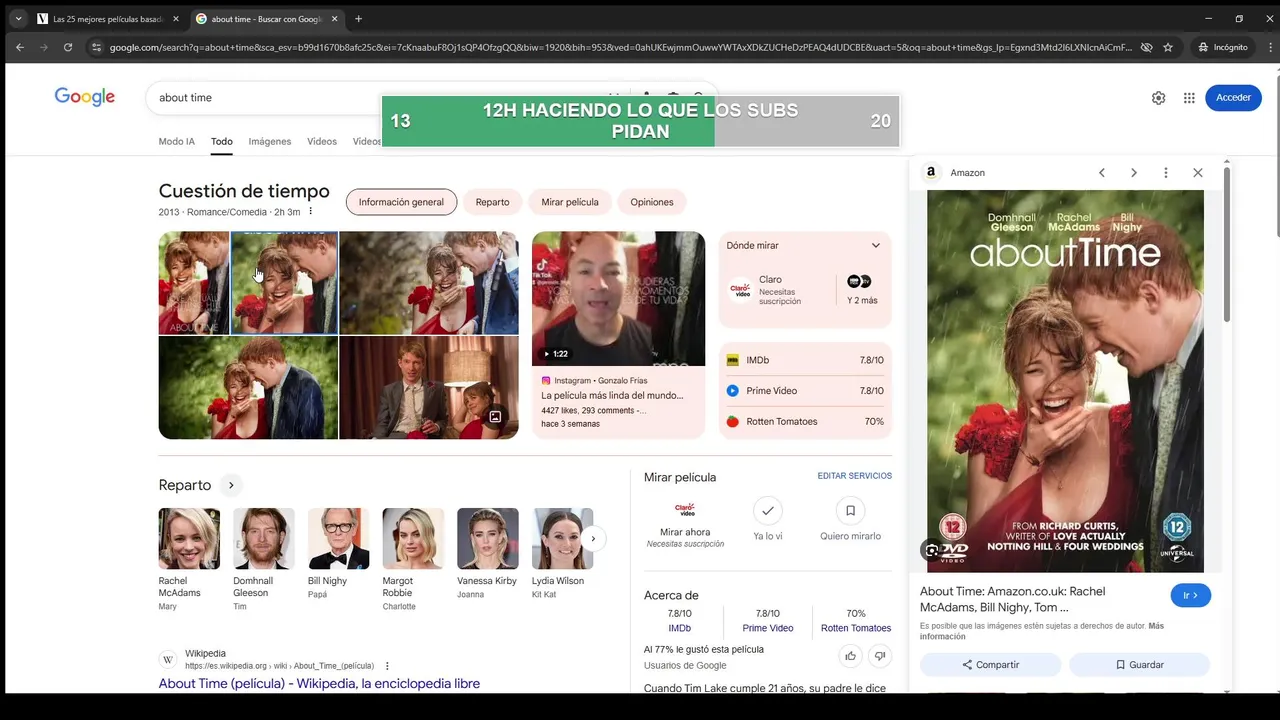1280x720 pixels.
Task: Like the movie with thumbs up
Action: pos(851,656)
